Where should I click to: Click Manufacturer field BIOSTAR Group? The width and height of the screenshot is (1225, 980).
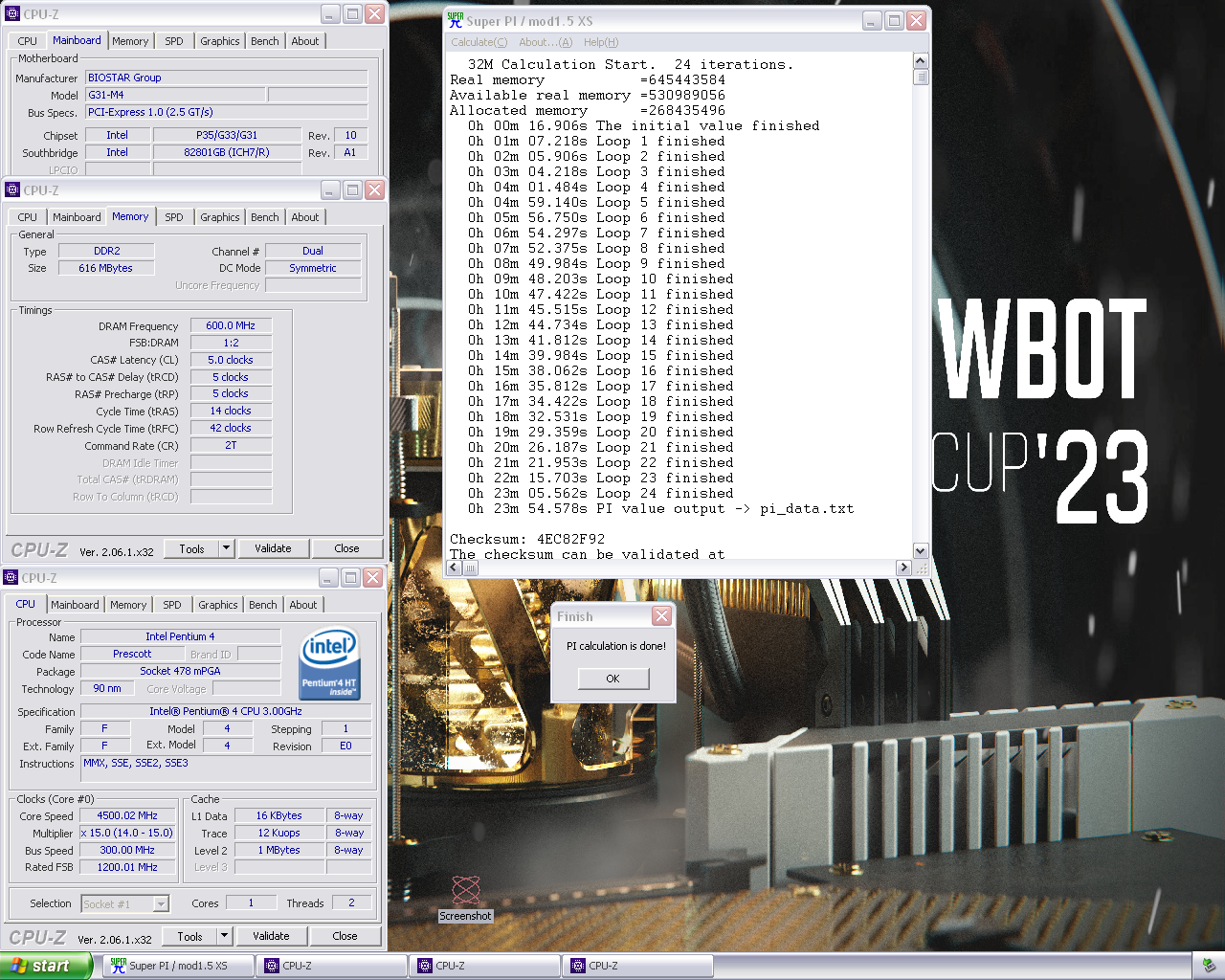point(227,78)
